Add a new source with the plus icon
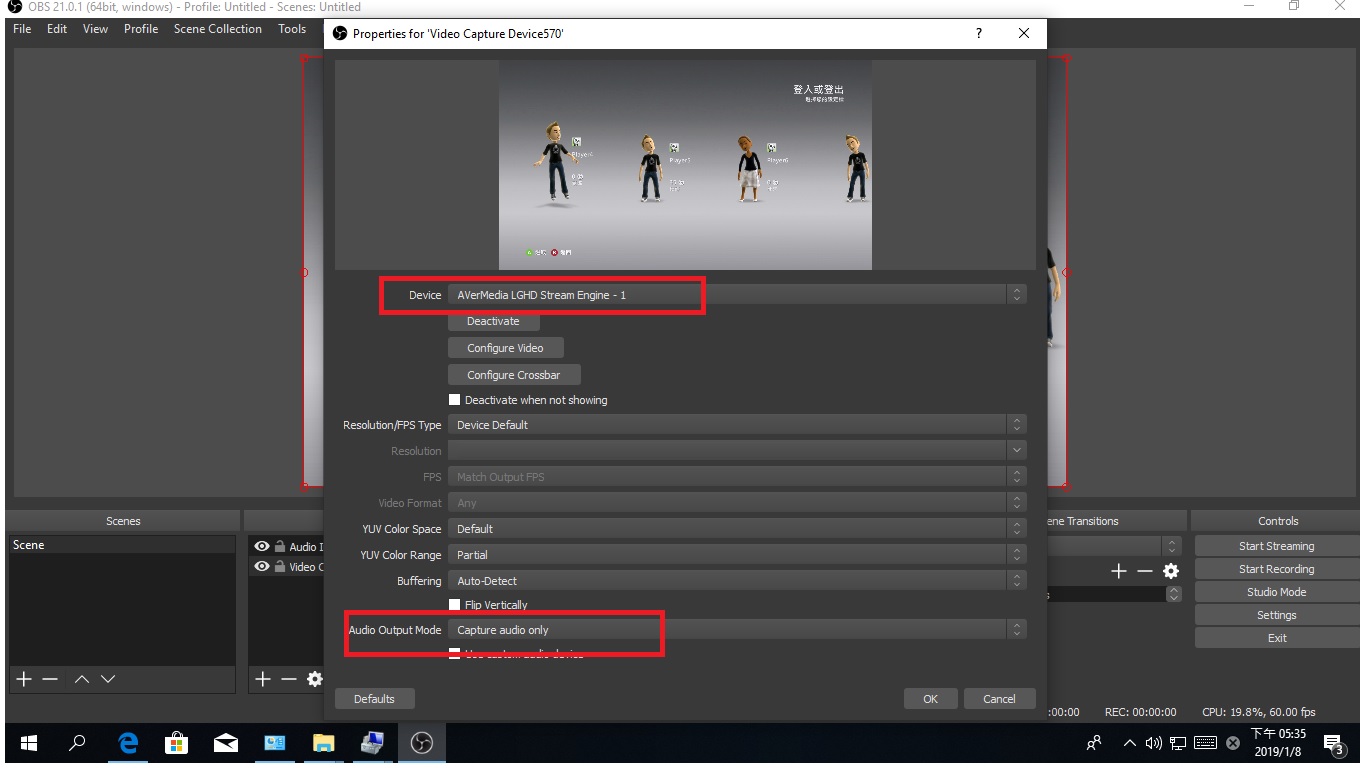The width and height of the screenshot is (1360, 768). point(263,679)
